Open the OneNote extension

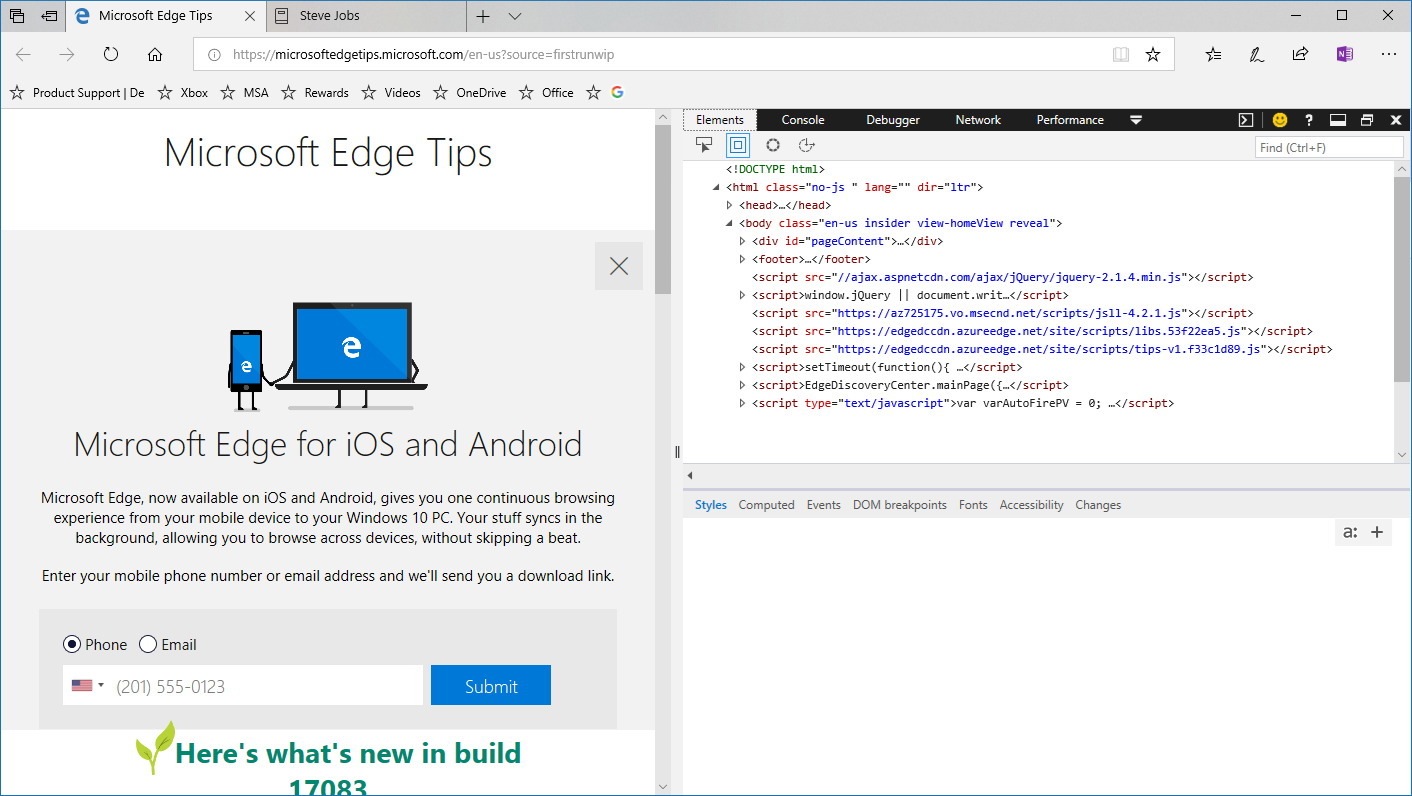click(1344, 54)
